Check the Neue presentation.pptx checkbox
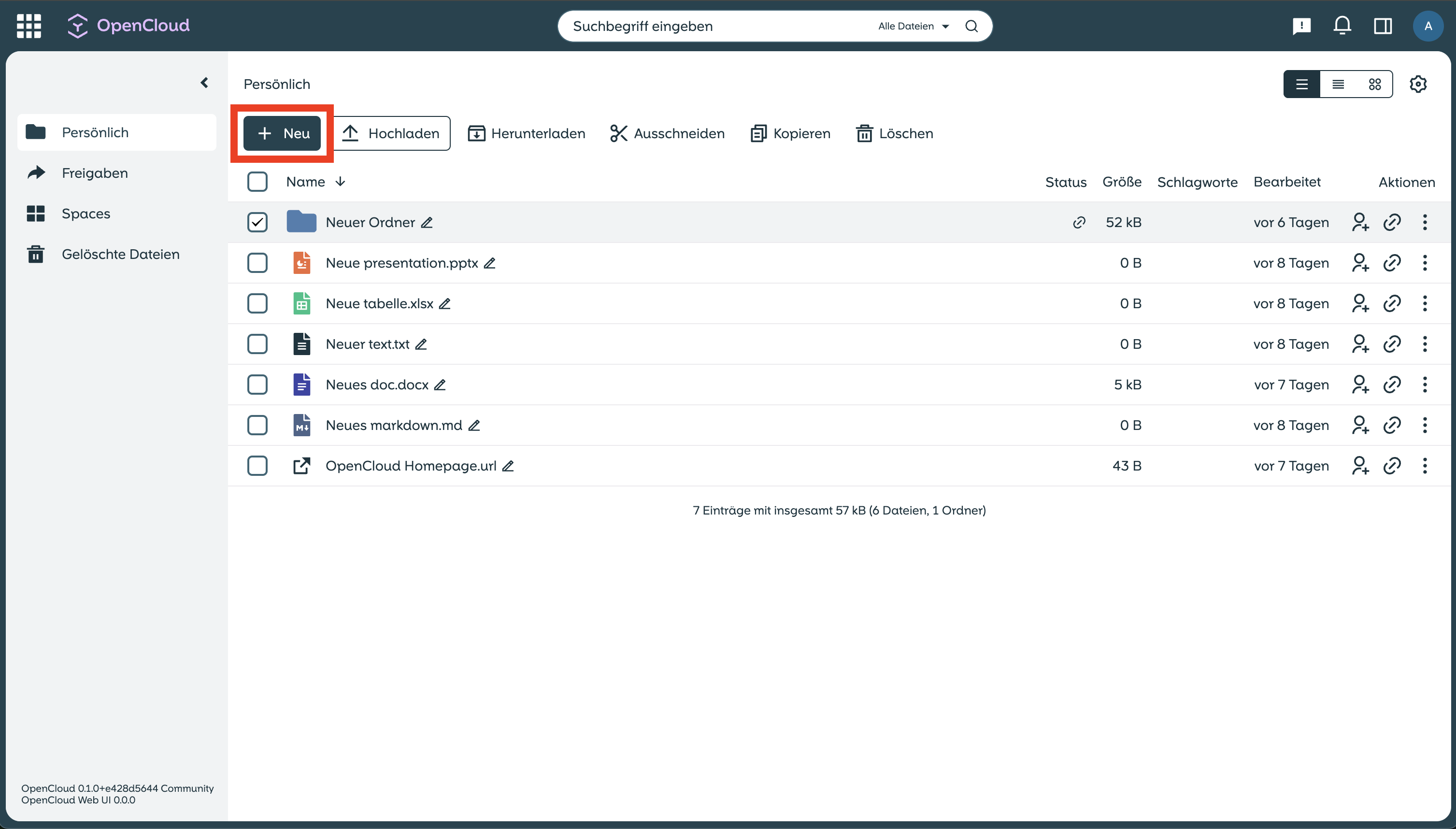1456x829 pixels. click(x=257, y=262)
